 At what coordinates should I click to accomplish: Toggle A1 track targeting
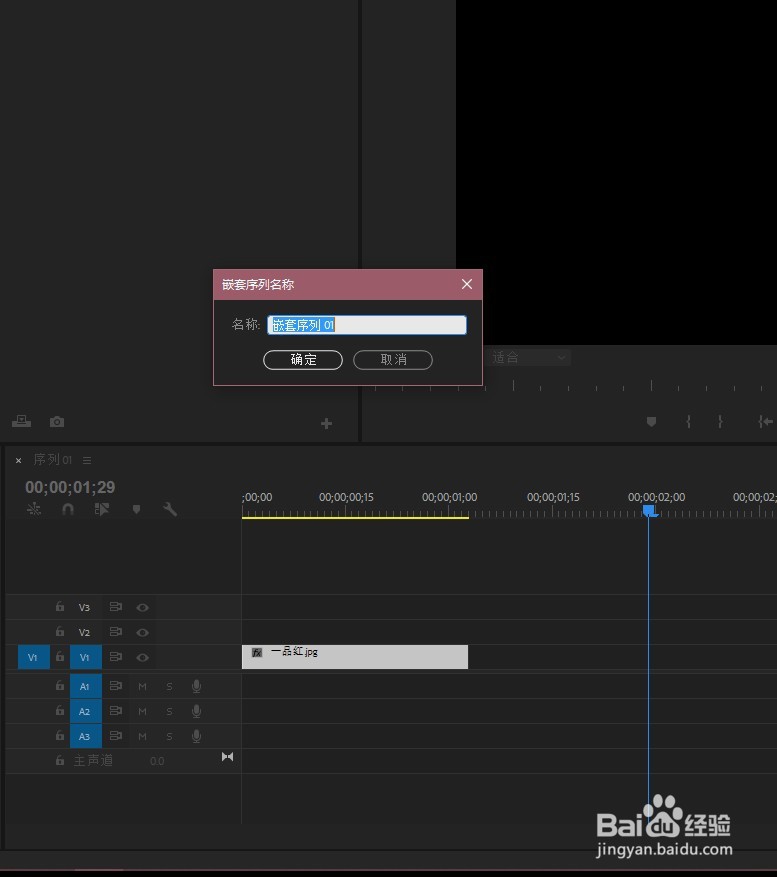[x=86, y=686]
